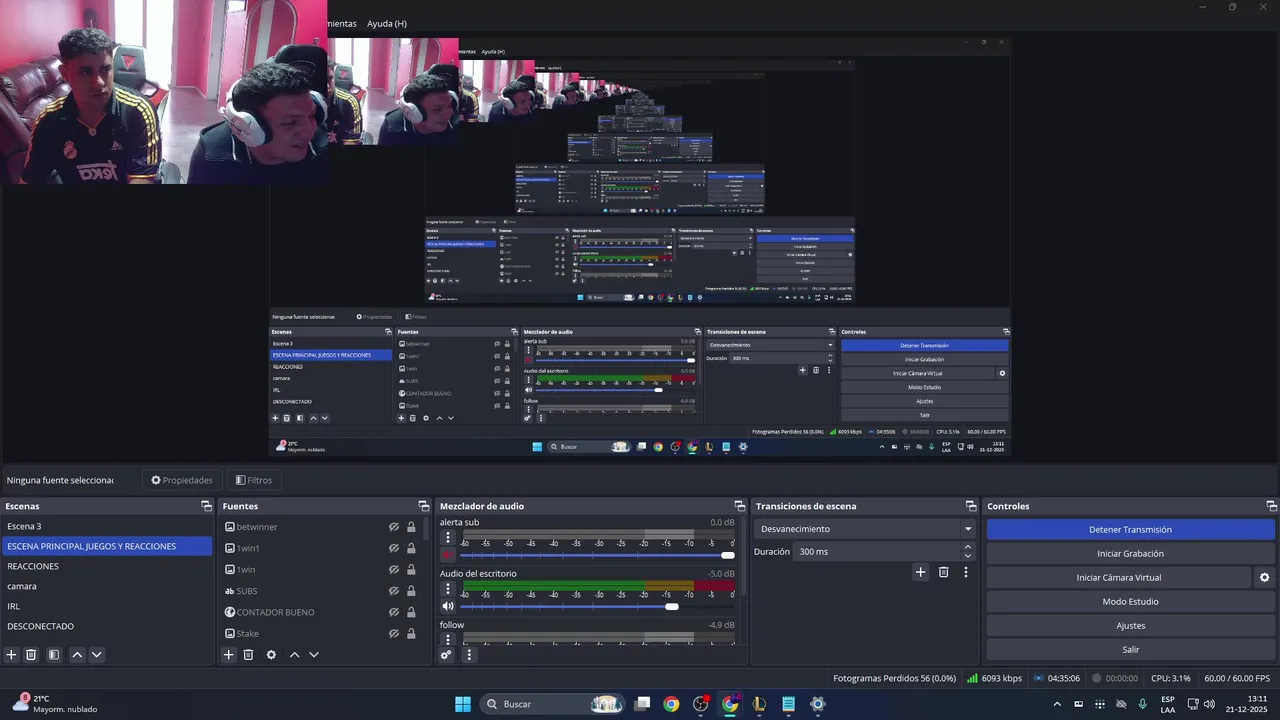Viewport: 1280px width, 720px height.
Task: Click Fuentes list scrollbar
Action: pos(425,531)
